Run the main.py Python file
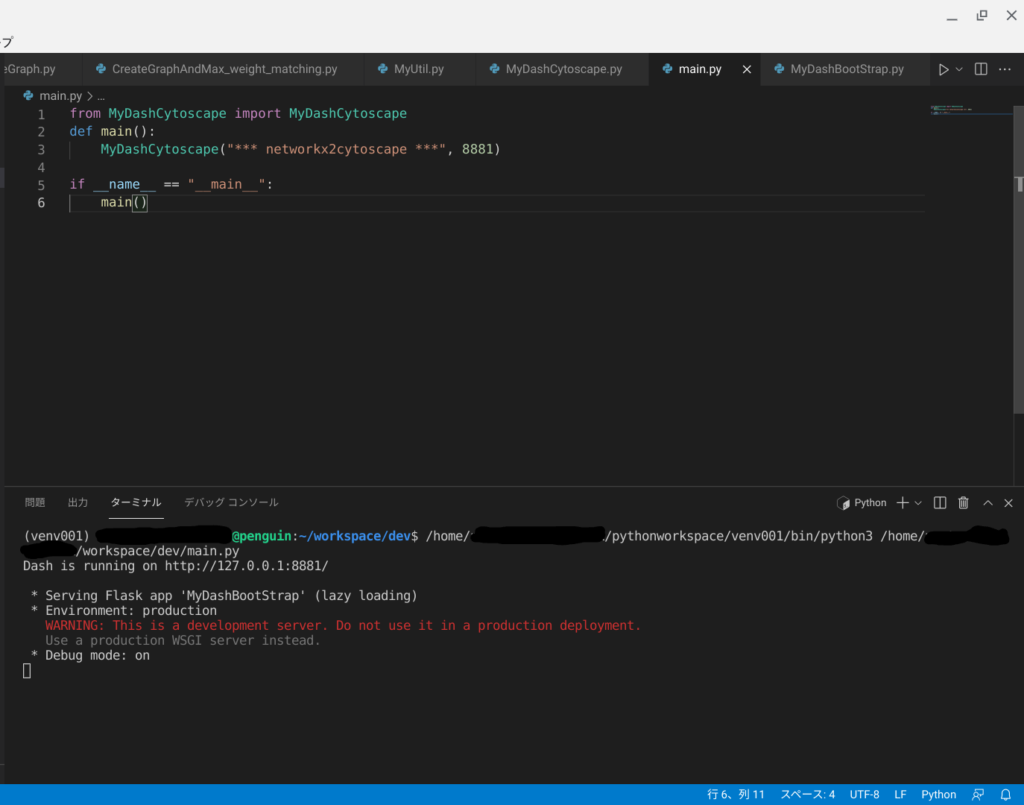 (x=944, y=69)
